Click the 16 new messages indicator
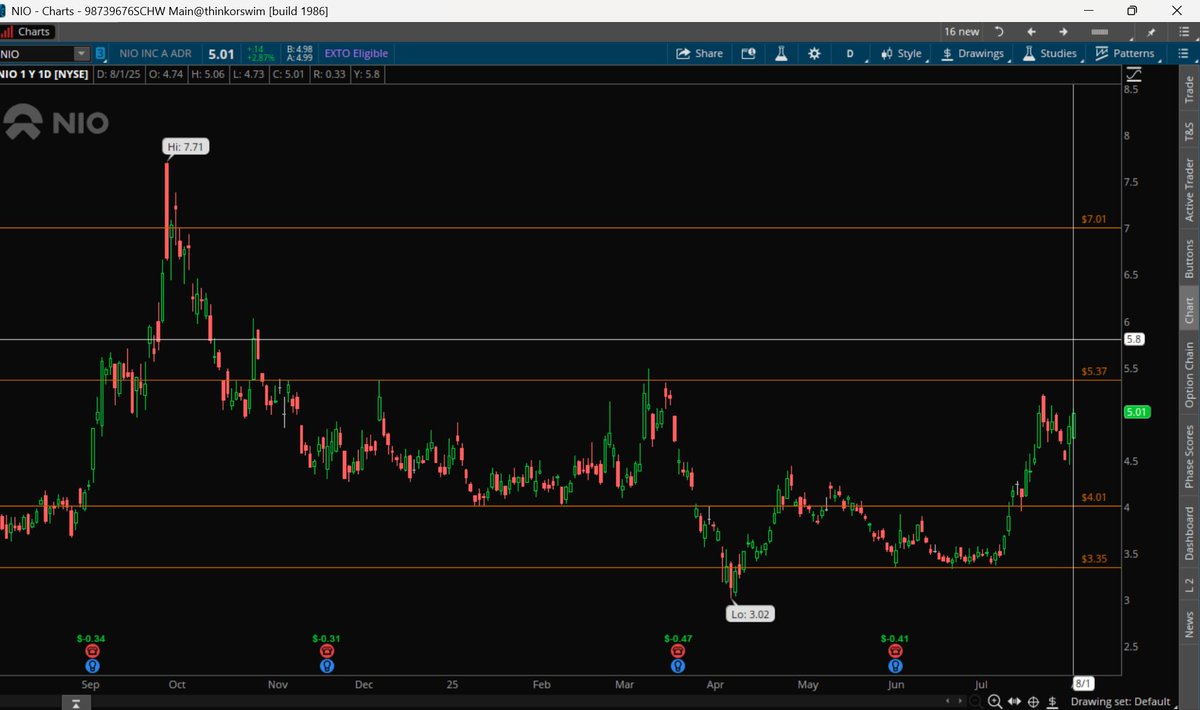This screenshot has width=1200, height=710. click(x=962, y=32)
